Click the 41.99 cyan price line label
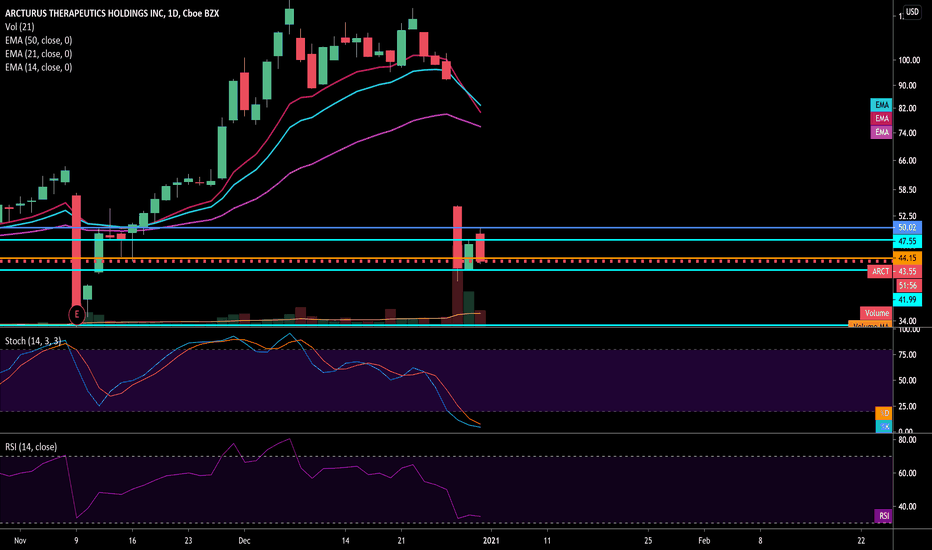The width and height of the screenshot is (932, 550). pos(907,300)
